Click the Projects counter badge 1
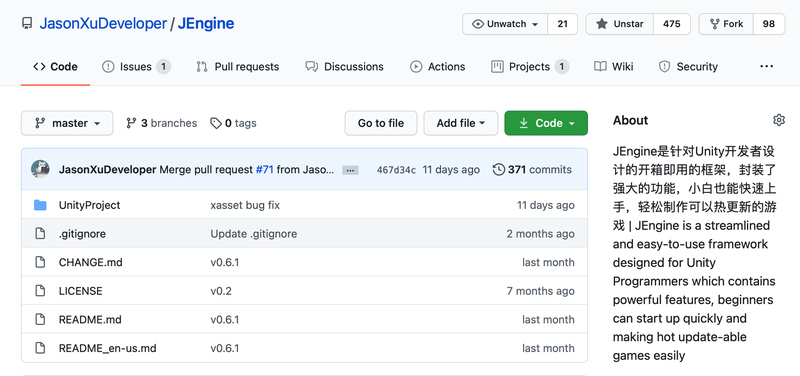The height and width of the screenshot is (376, 800). [562, 67]
